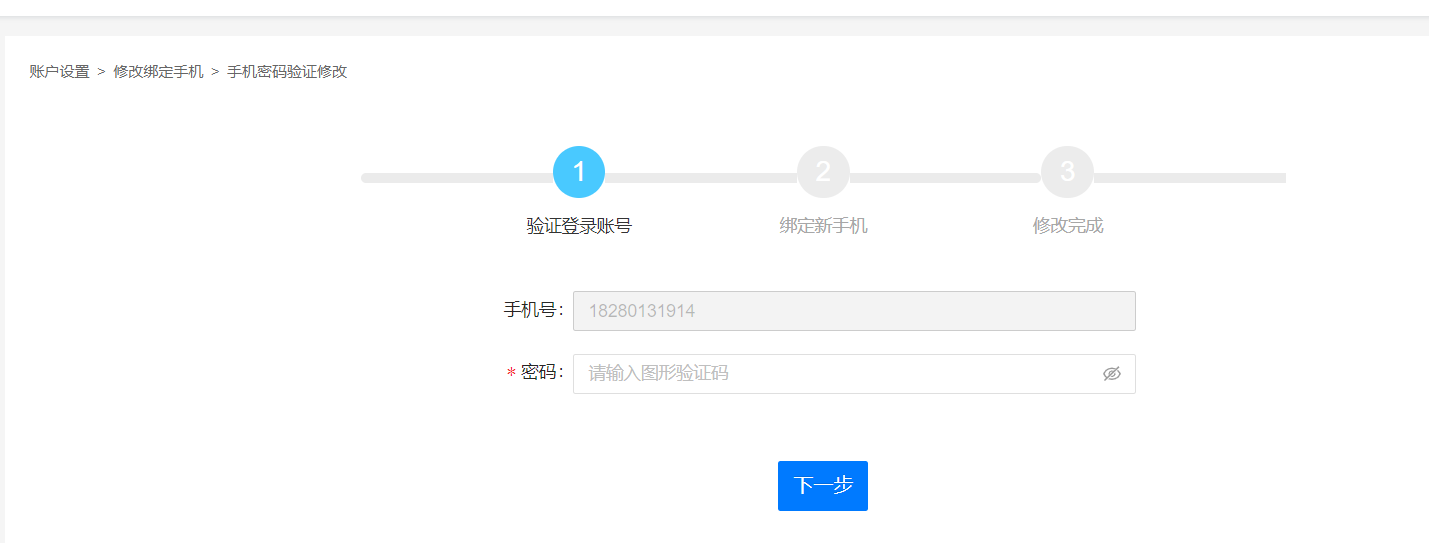Click the 绑定新手机 step label
1429x543 pixels.
coord(823,226)
